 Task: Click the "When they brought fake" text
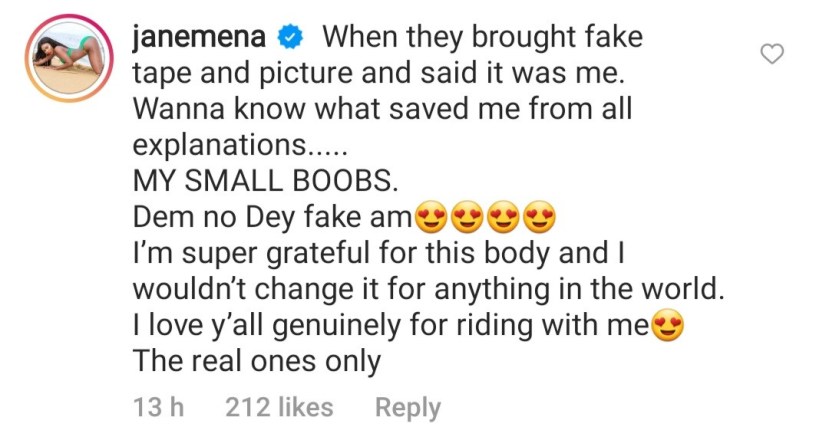click(483, 38)
